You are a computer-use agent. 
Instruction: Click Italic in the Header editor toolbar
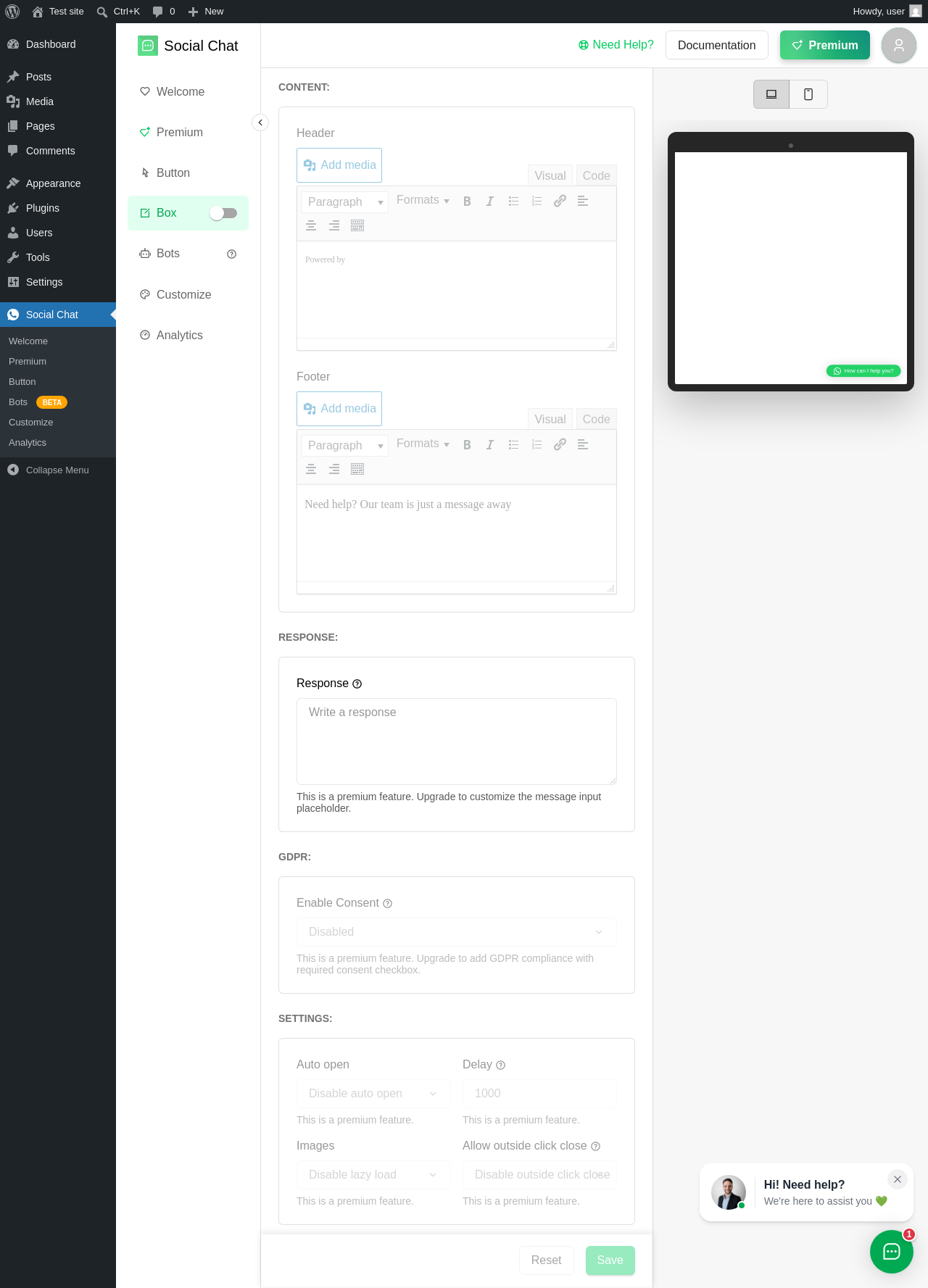(490, 201)
